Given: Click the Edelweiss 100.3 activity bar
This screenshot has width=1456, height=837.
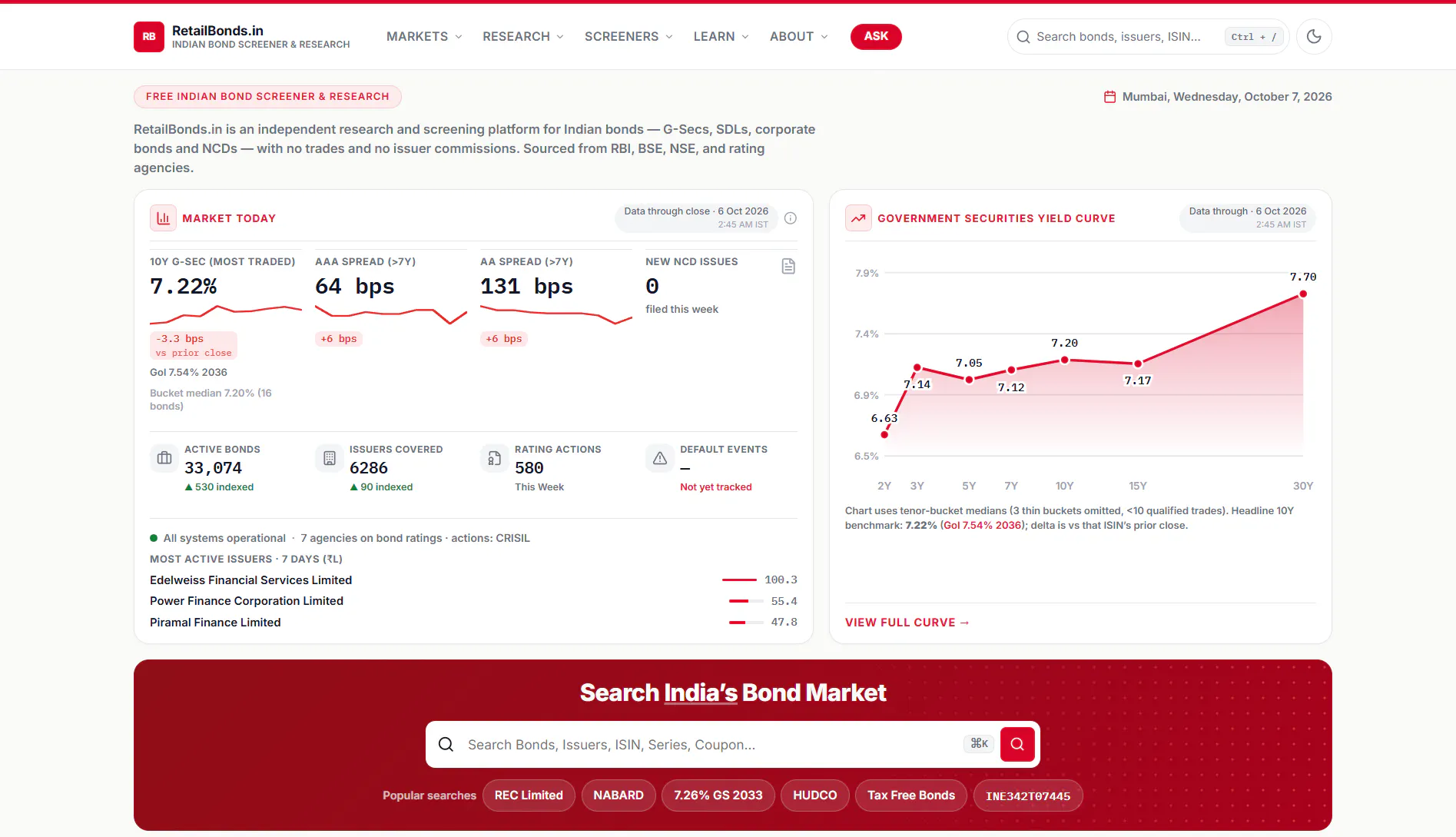Looking at the screenshot, I should (x=739, y=580).
